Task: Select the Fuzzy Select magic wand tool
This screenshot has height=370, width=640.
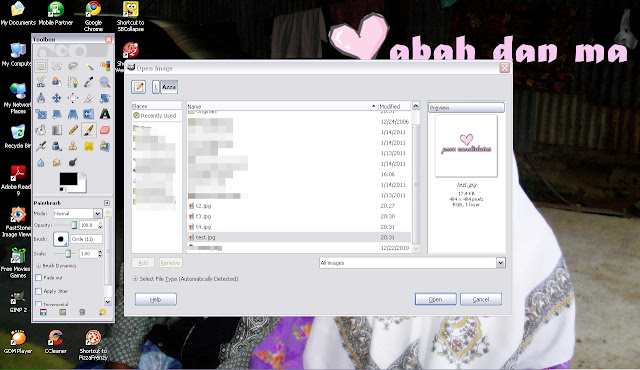Action: pyautogui.click(x=89, y=66)
